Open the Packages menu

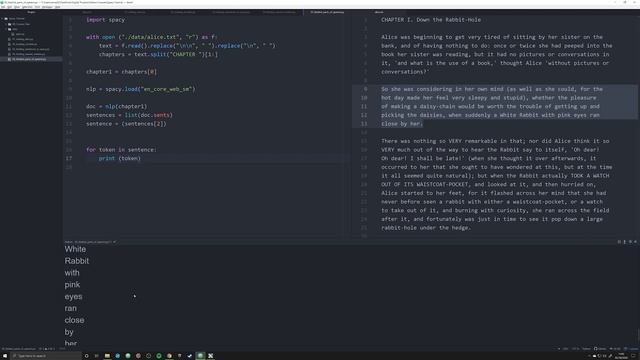coord(47,7)
